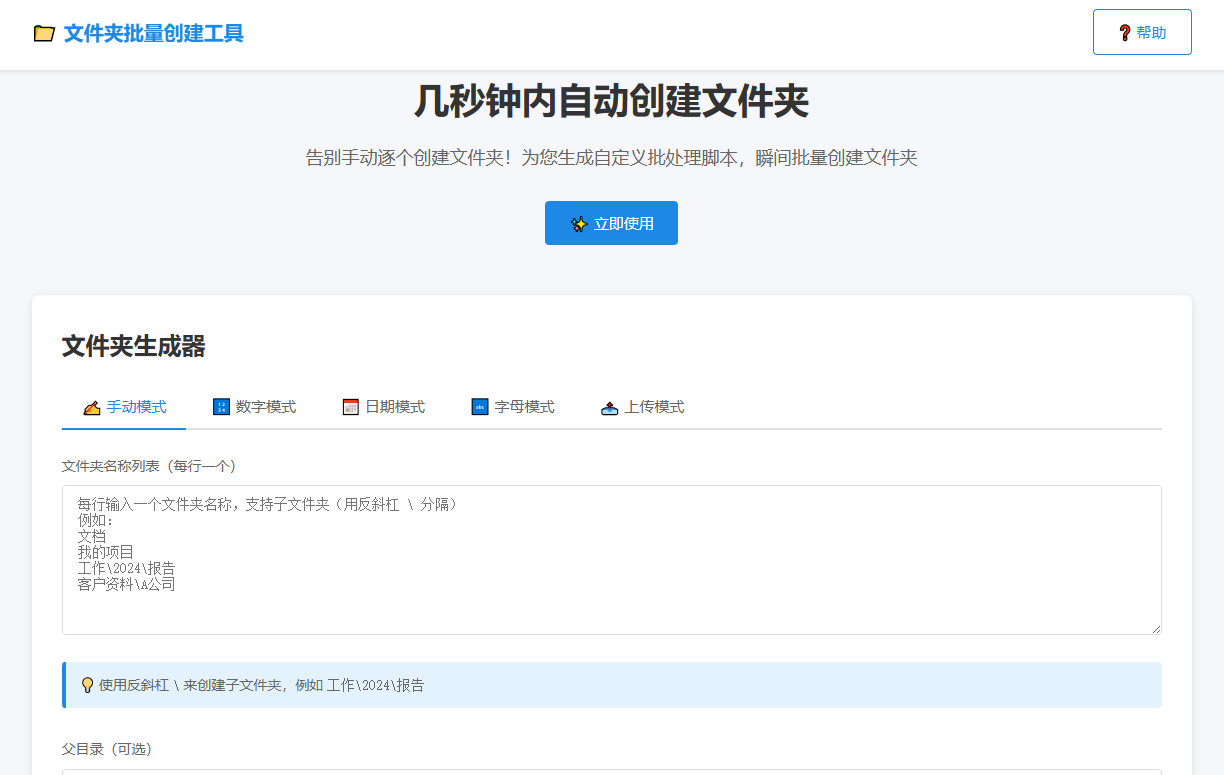Click the pencil icon for 手动模式
Image resolution: width=1224 pixels, height=775 pixels.
(x=92, y=407)
